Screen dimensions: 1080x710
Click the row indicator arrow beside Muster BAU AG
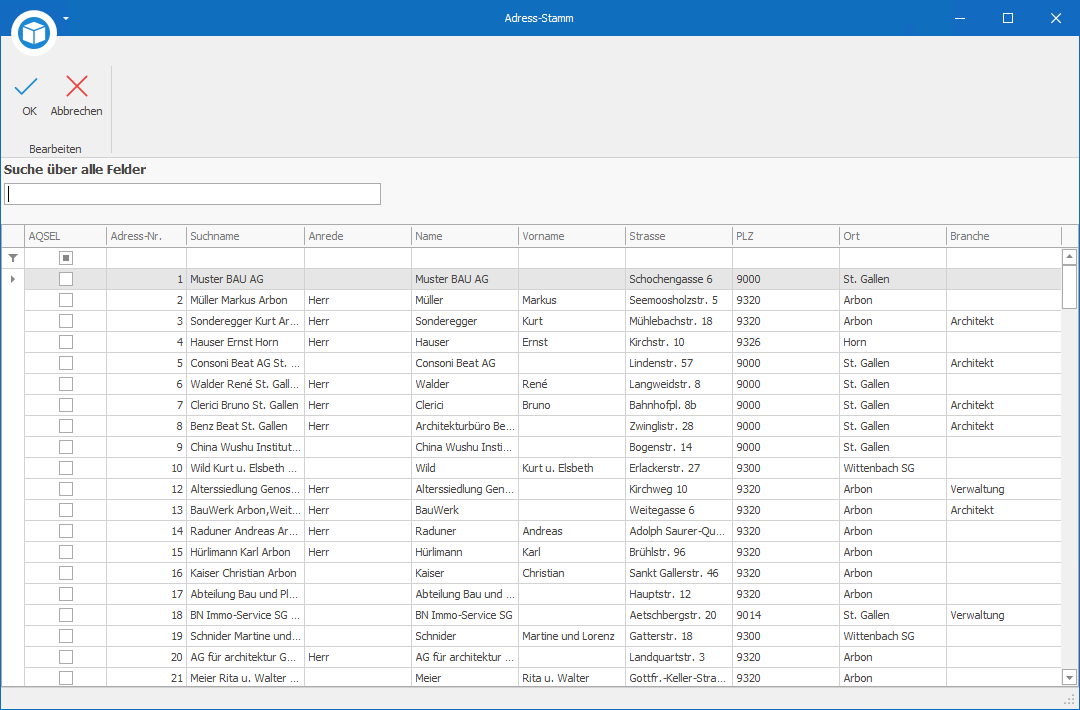12,279
